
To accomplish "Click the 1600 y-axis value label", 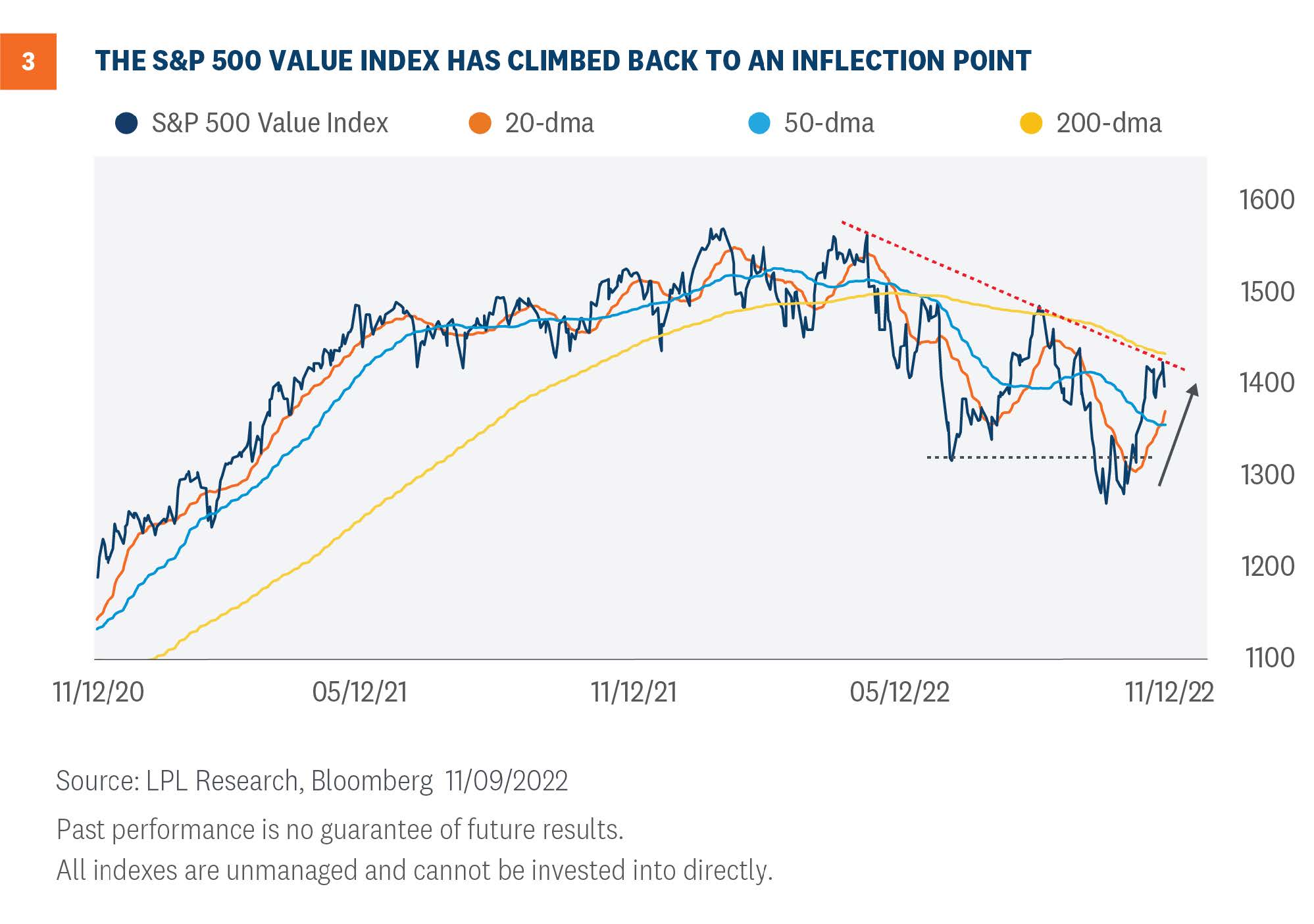I will click(1267, 199).
